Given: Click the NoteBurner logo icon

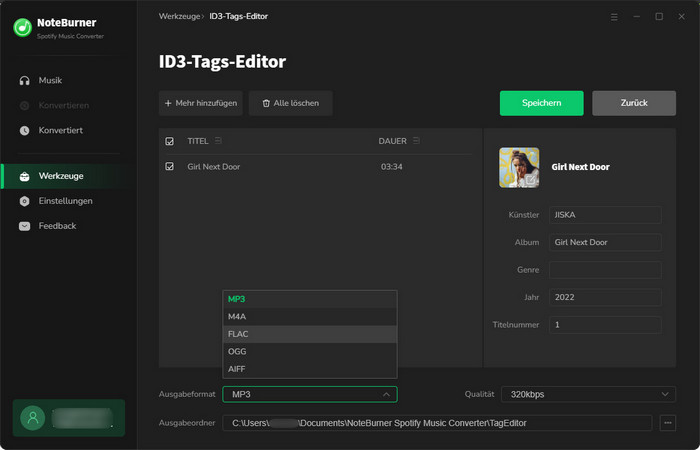Looking at the screenshot, I should click(22, 28).
